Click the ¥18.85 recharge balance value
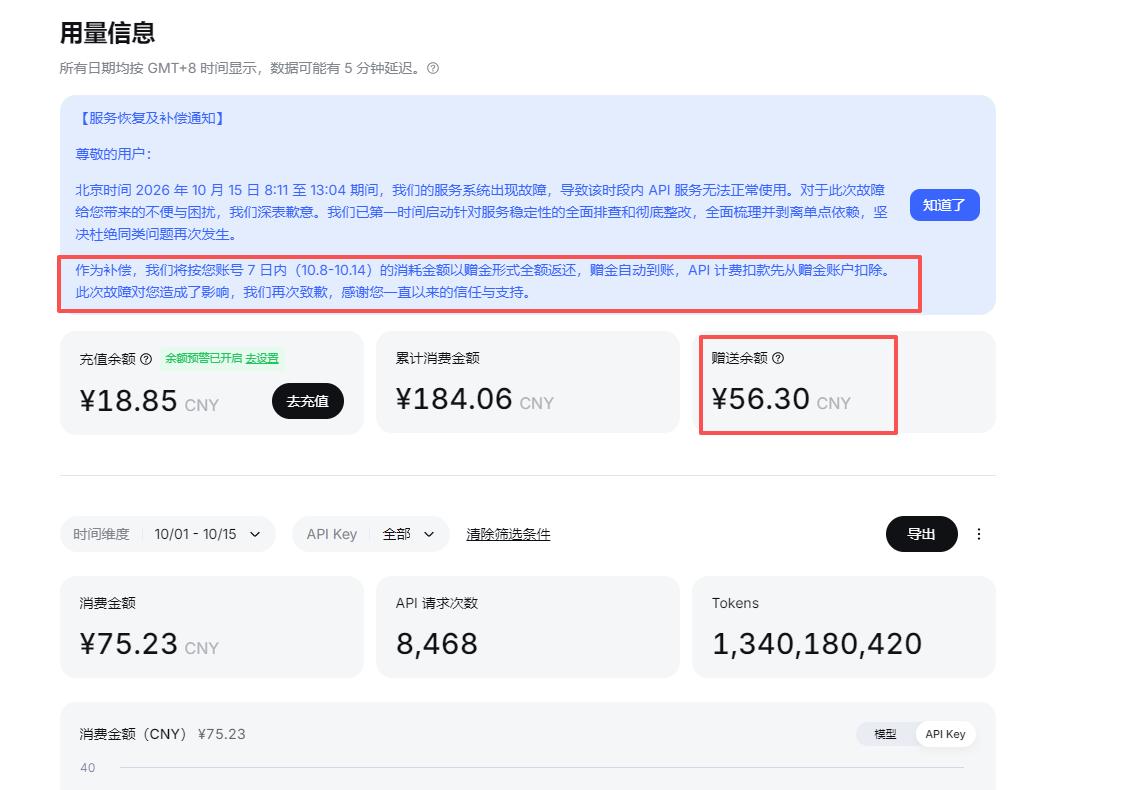Image resolution: width=1146 pixels, height=790 pixels. coord(129,401)
